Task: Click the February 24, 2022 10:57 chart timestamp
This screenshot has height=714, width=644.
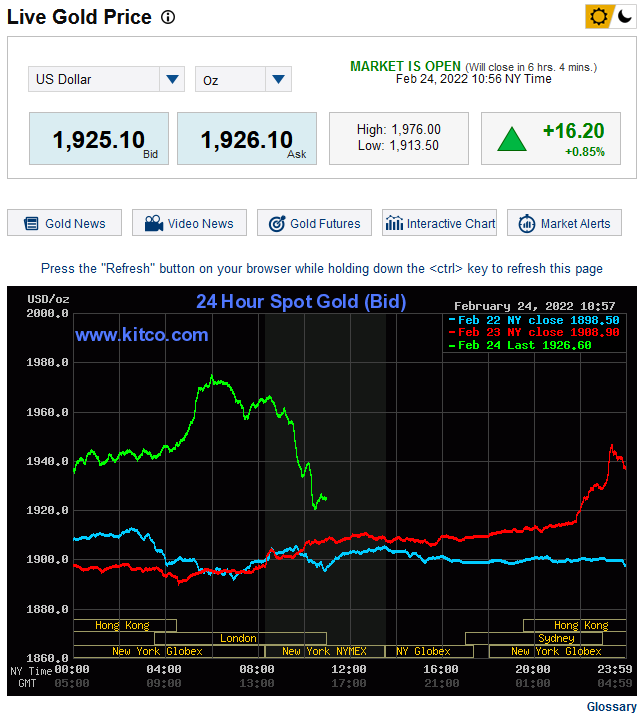Action: 535,306
